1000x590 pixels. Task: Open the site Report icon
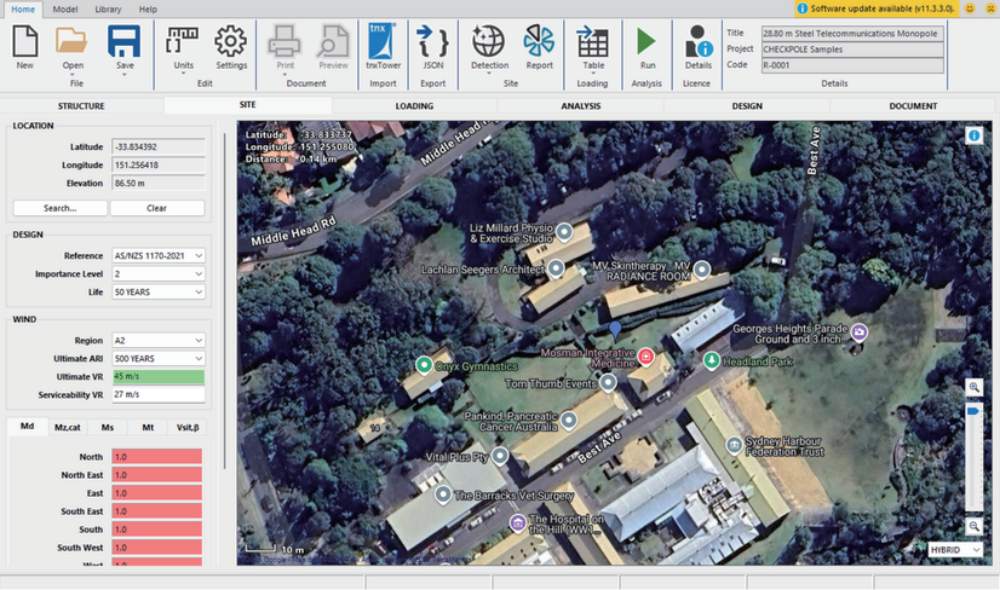tap(539, 42)
